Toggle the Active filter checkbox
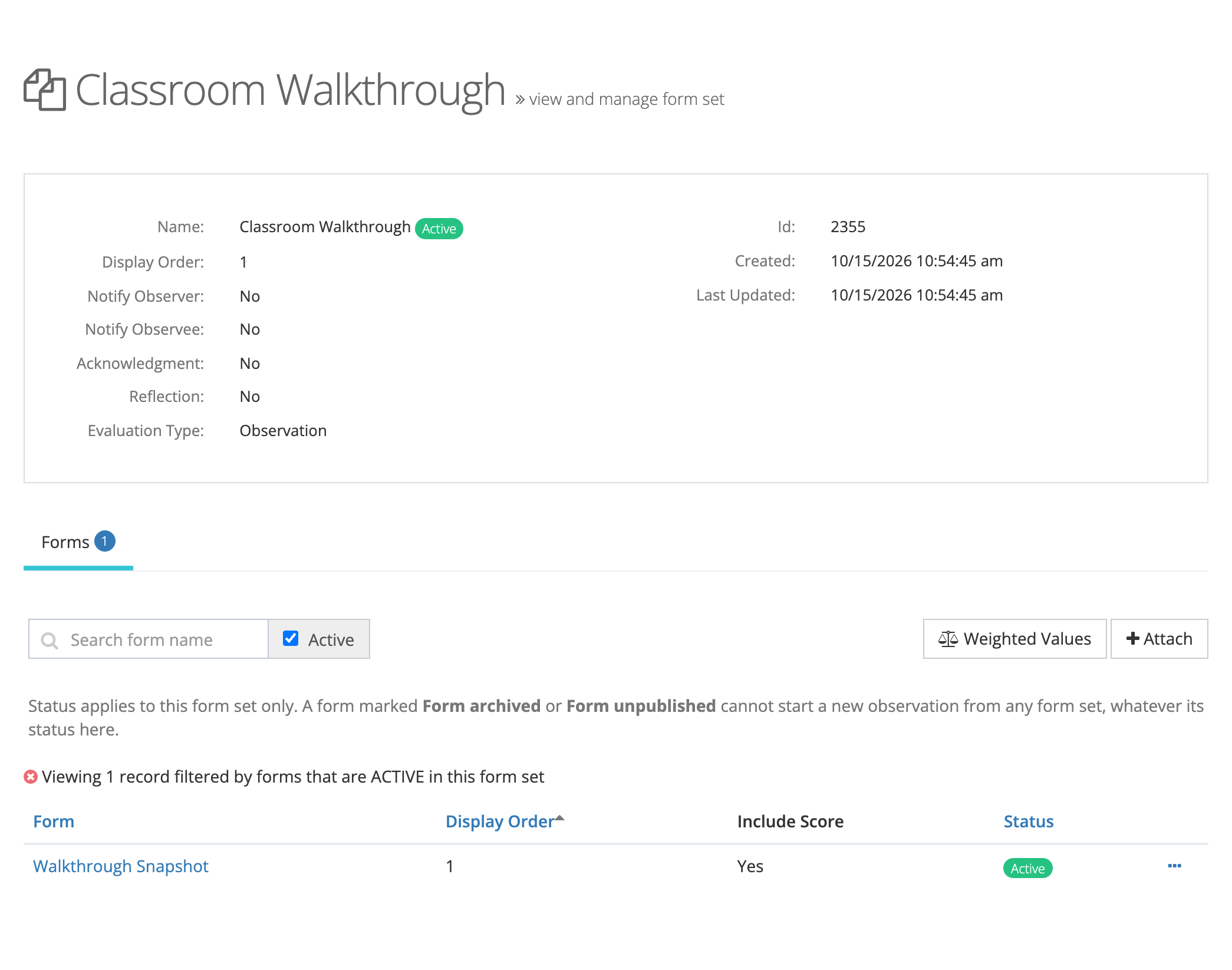The image size is (1232, 970). click(x=291, y=638)
